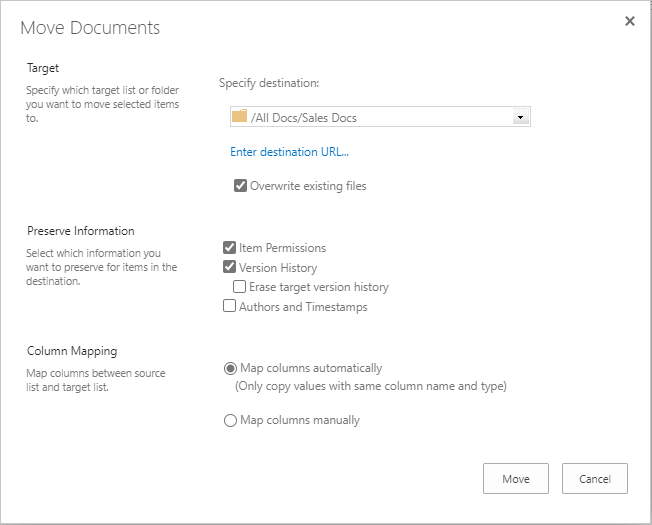This screenshot has height=525, width=652.
Task: Click the Move button
Action: pos(516,478)
